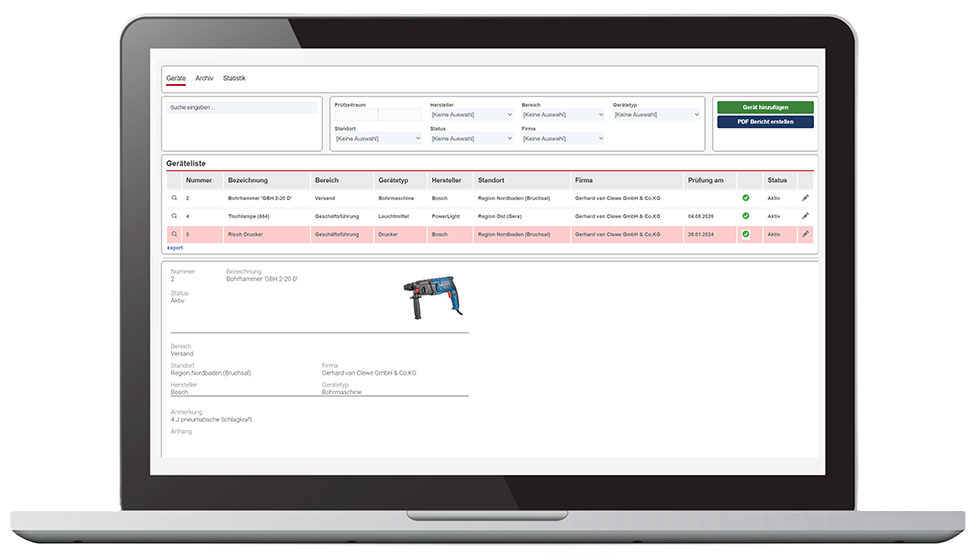Image resolution: width=980 pixels, height=560 pixels.
Task: Click green check icon in Tischlampe row
Action: [745, 215]
